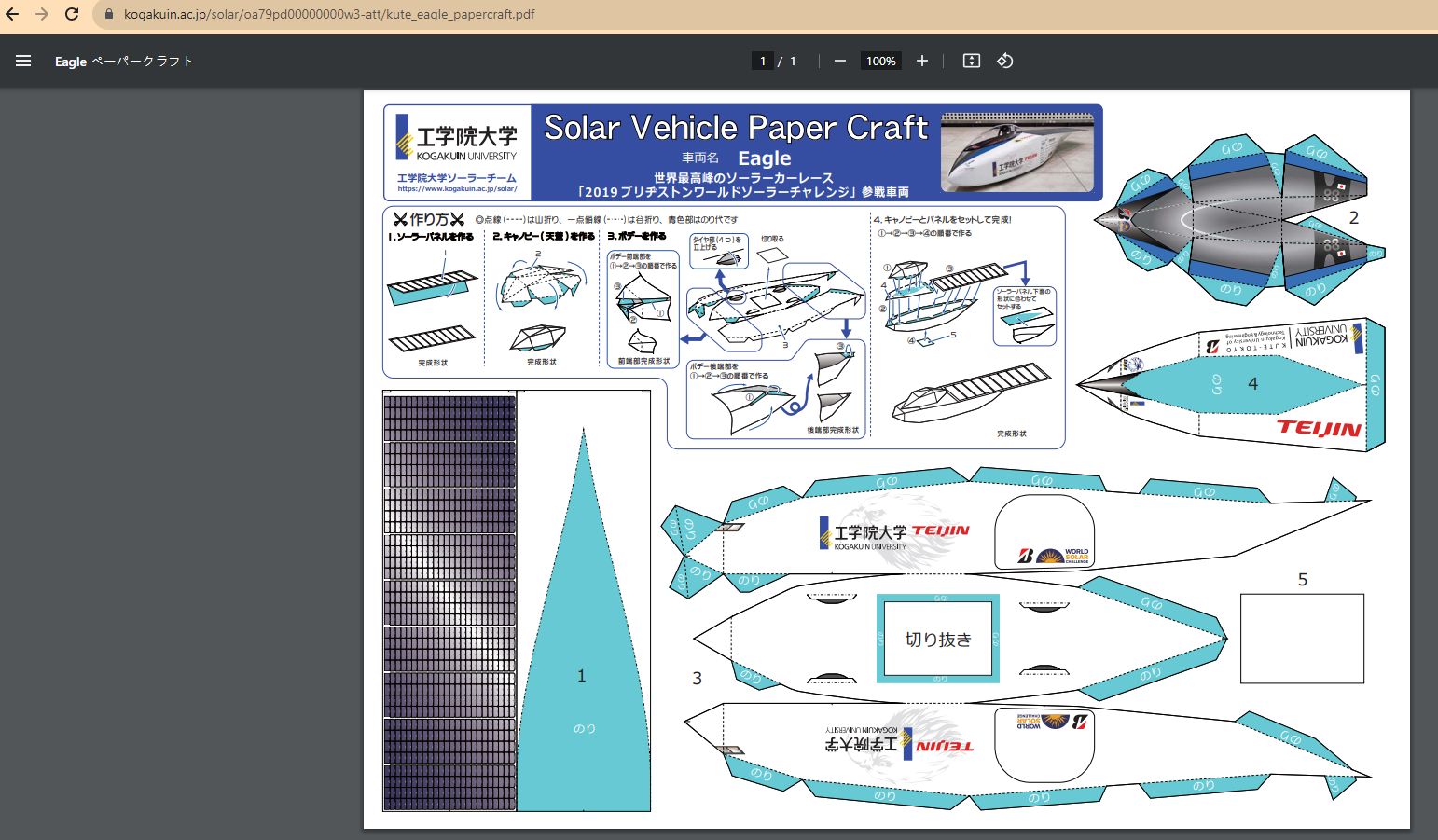This screenshot has height=840, width=1438.
Task: View site security lock information
Action: (x=108, y=14)
